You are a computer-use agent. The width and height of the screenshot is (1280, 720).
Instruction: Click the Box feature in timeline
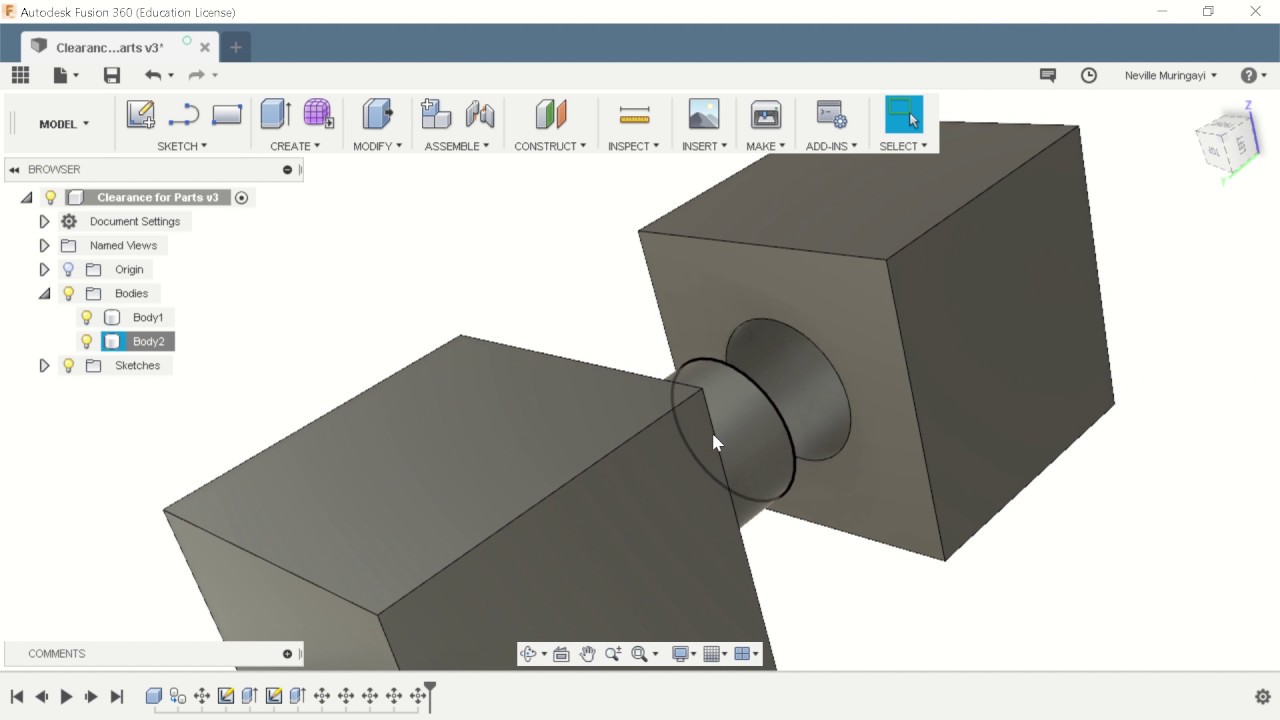point(154,696)
